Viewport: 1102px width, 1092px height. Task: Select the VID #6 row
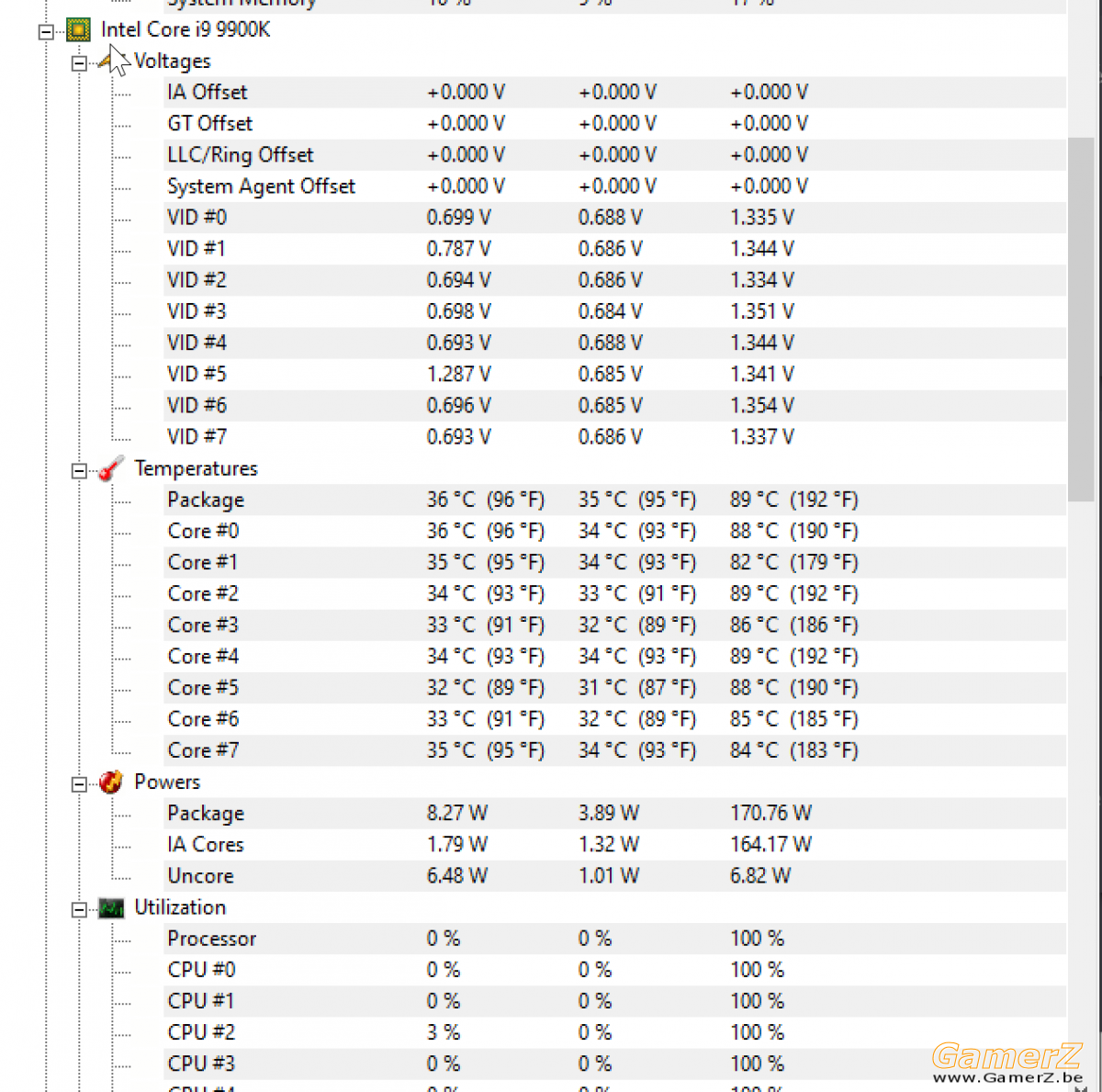(613, 405)
